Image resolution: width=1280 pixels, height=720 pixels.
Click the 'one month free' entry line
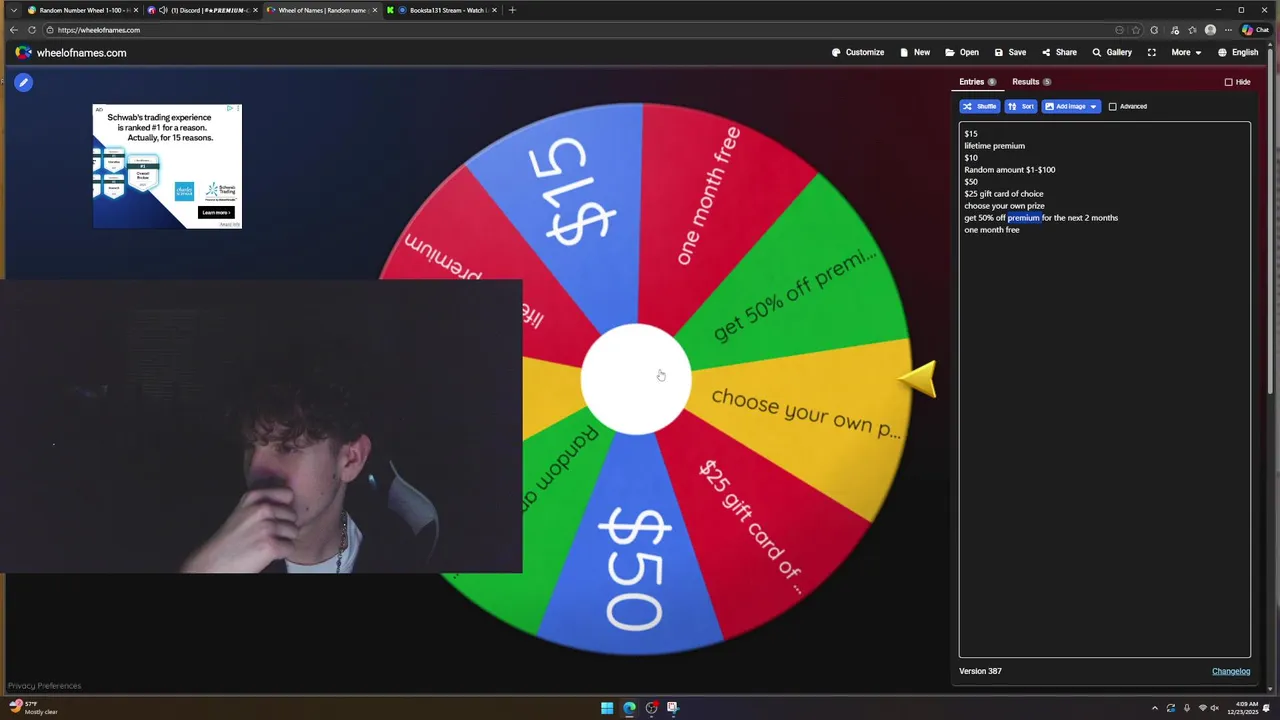point(992,230)
